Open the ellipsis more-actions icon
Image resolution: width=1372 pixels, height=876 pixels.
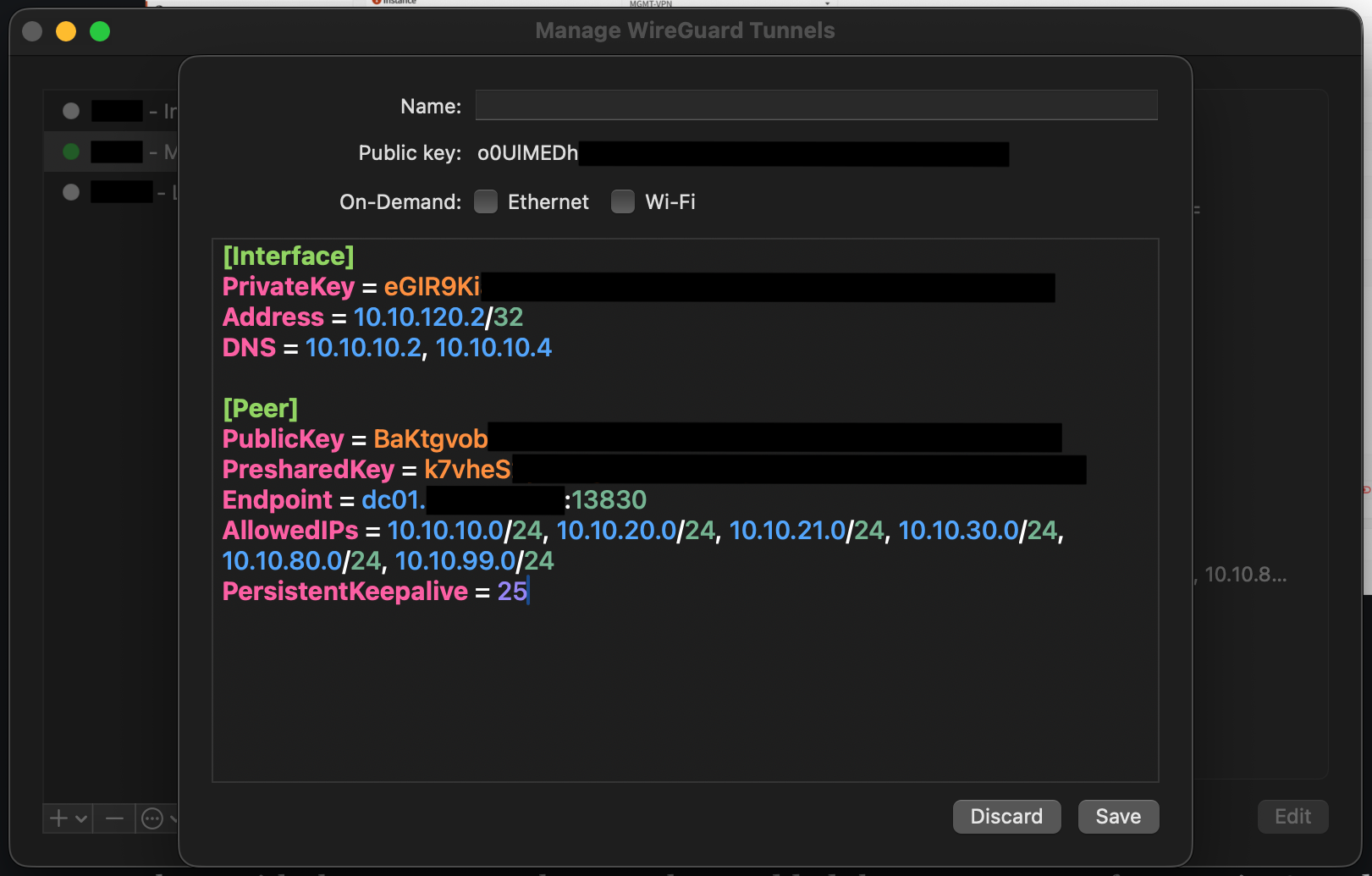[153, 818]
